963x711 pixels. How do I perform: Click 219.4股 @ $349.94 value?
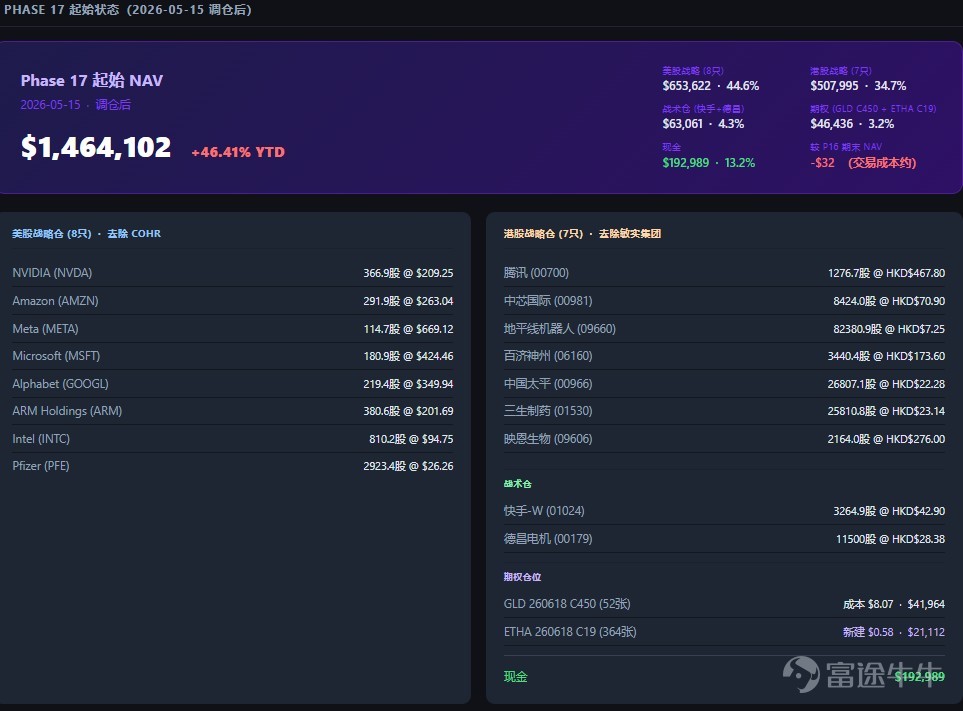click(x=408, y=384)
